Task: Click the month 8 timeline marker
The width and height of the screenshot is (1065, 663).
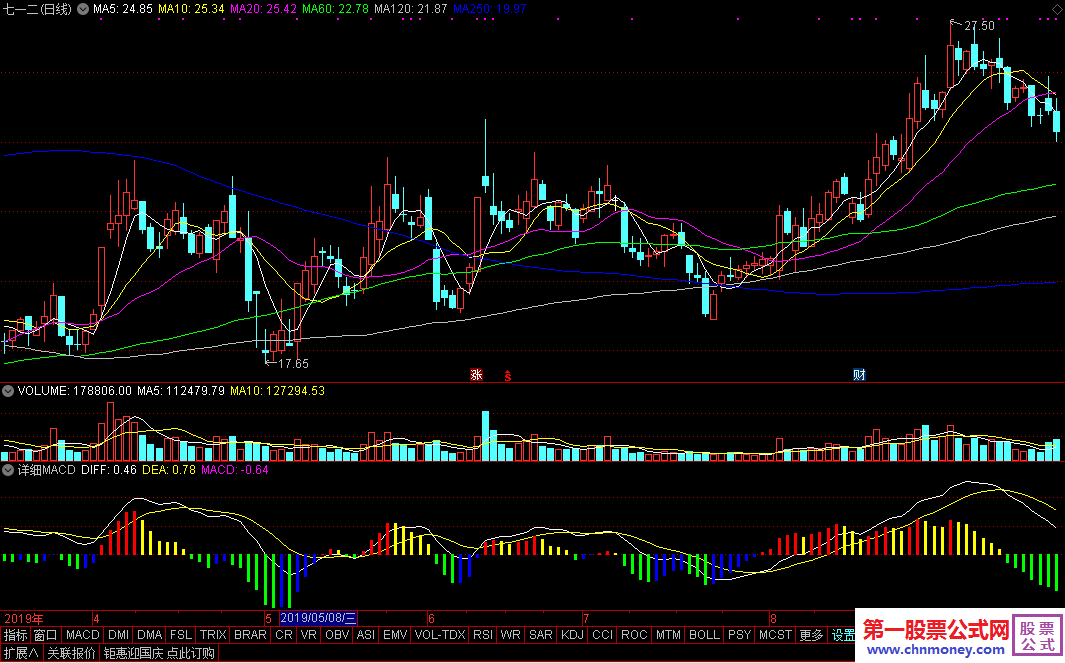Action: pyautogui.click(x=773, y=619)
